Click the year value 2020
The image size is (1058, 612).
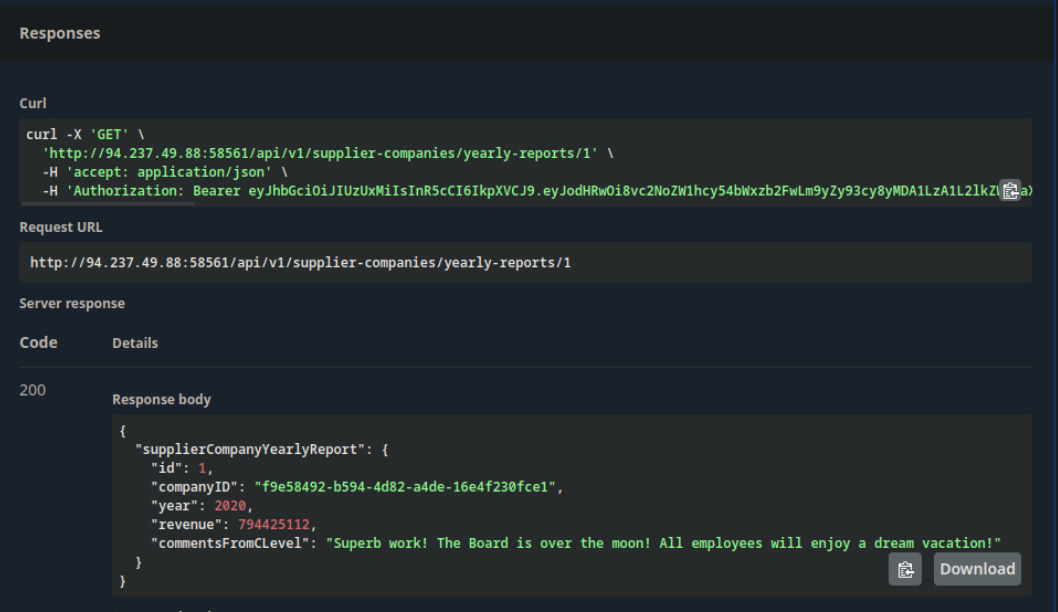(x=230, y=506)
